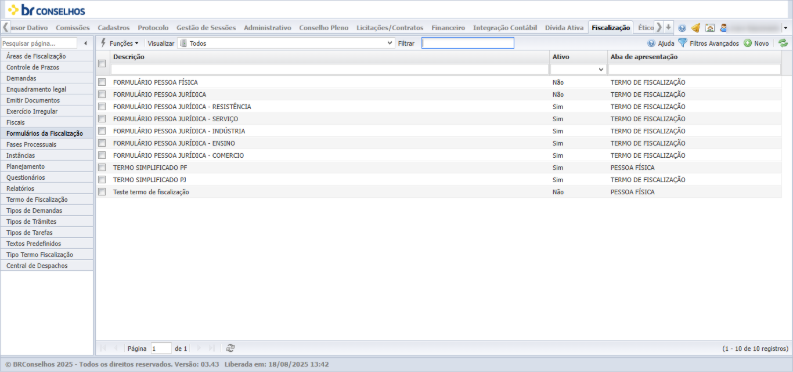Click the Aba de apresentação filter field
Screen dimensions: 793x372
click(x=694, y=69)
